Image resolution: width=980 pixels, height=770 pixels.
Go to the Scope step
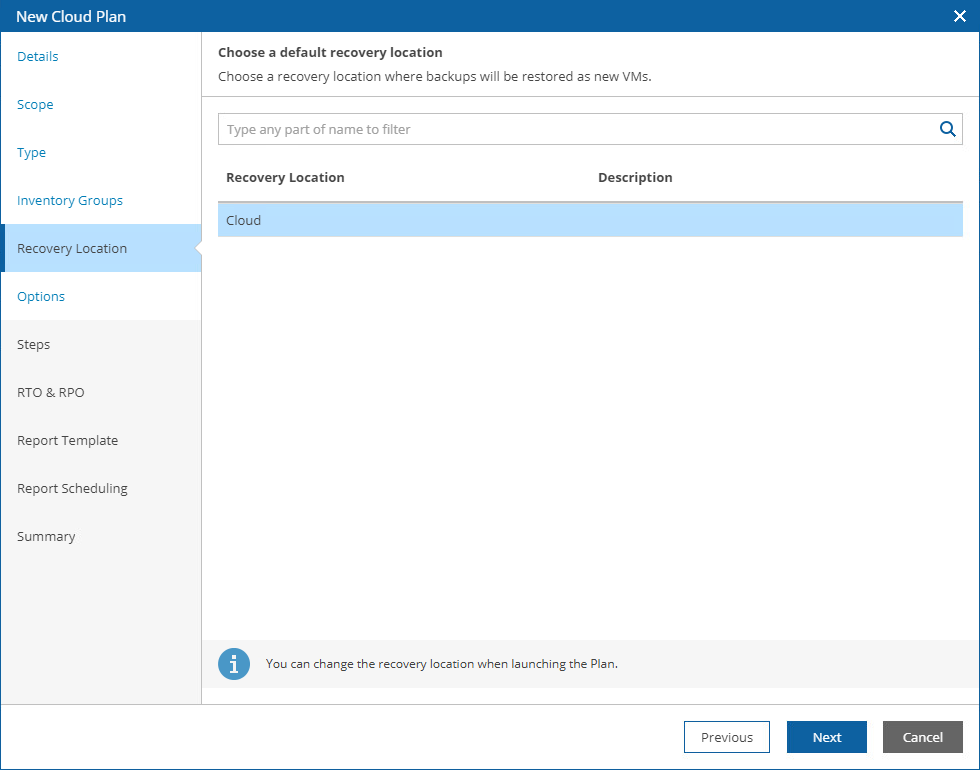(x=35, y=105)
